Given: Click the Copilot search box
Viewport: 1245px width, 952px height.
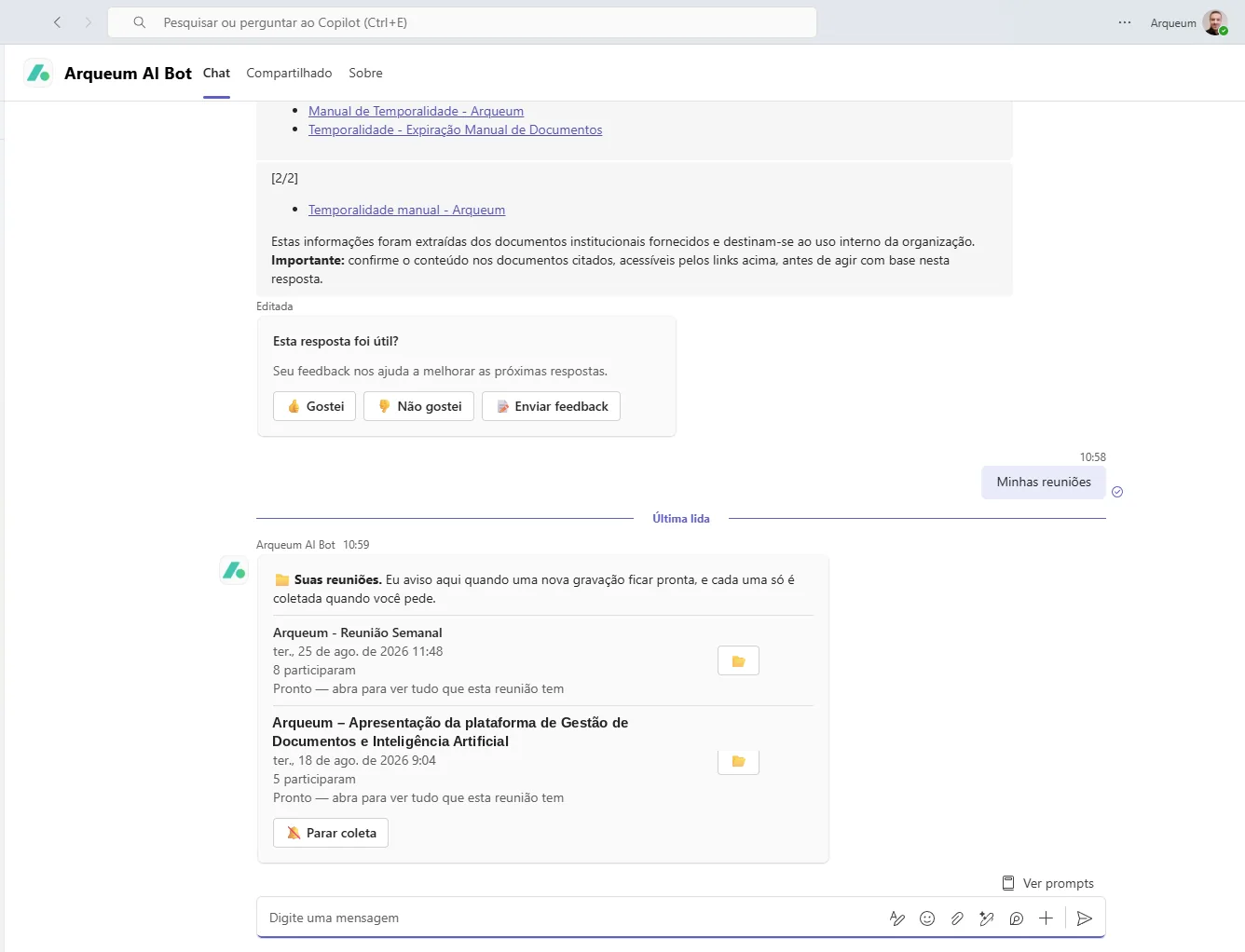Looking at the screenshot, I should (x=462, y=22).
